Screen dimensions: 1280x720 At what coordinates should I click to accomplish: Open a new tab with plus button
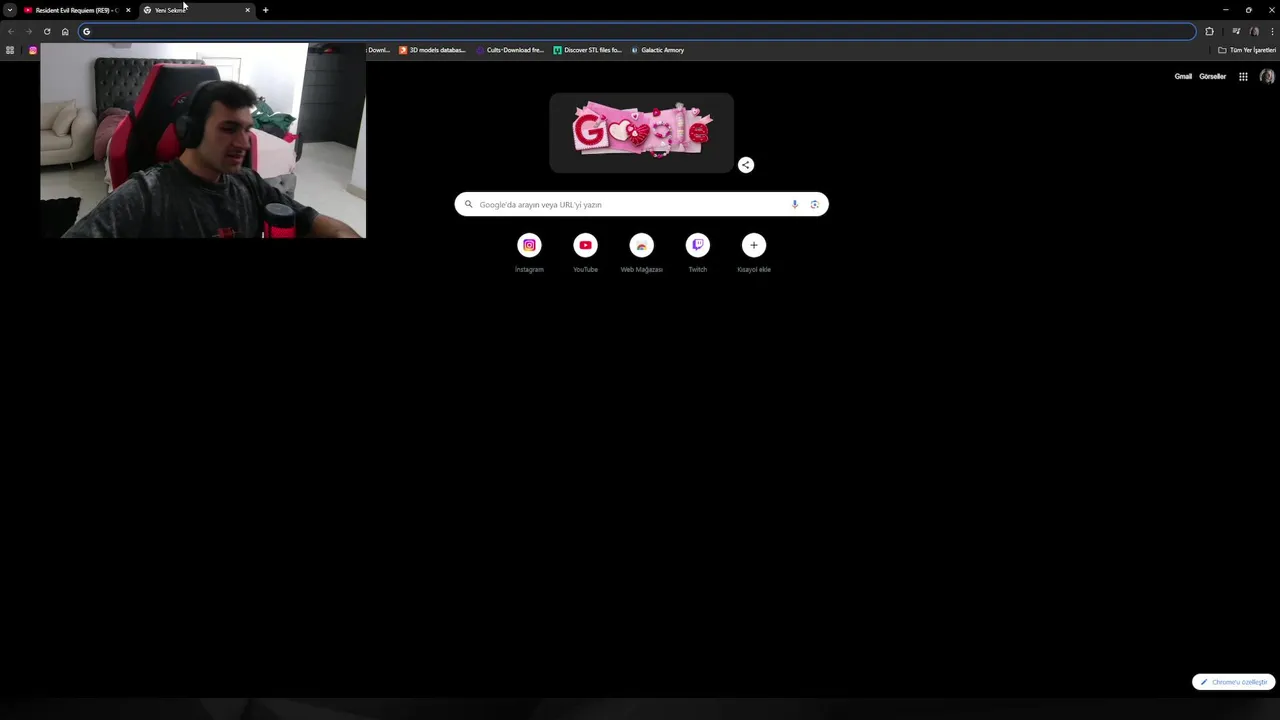click(265, 10)
